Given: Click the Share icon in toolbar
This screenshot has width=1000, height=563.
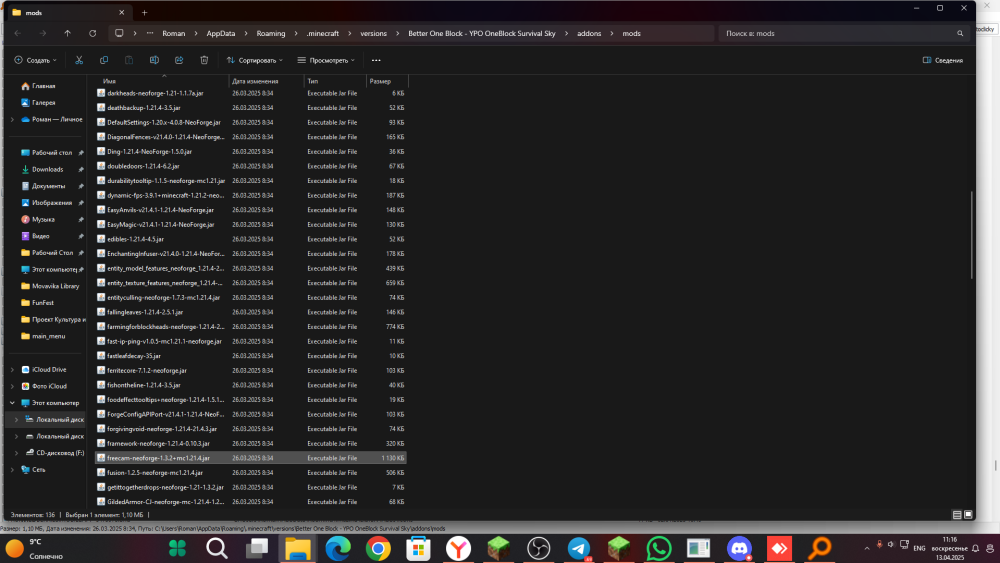Looking at the screenshot, I should (179, 60).
